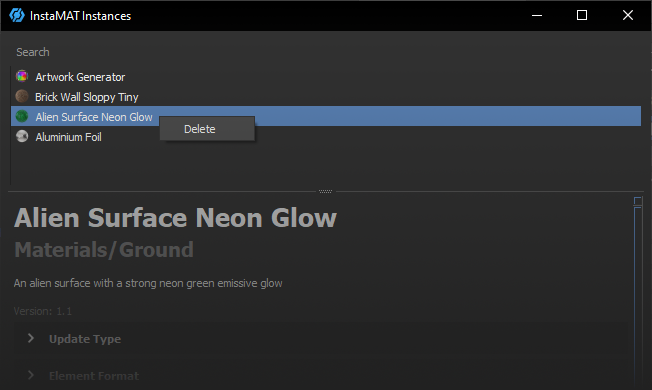Expand the Update Type section
This screenshot has width=652, height=390.
[31, 338]
